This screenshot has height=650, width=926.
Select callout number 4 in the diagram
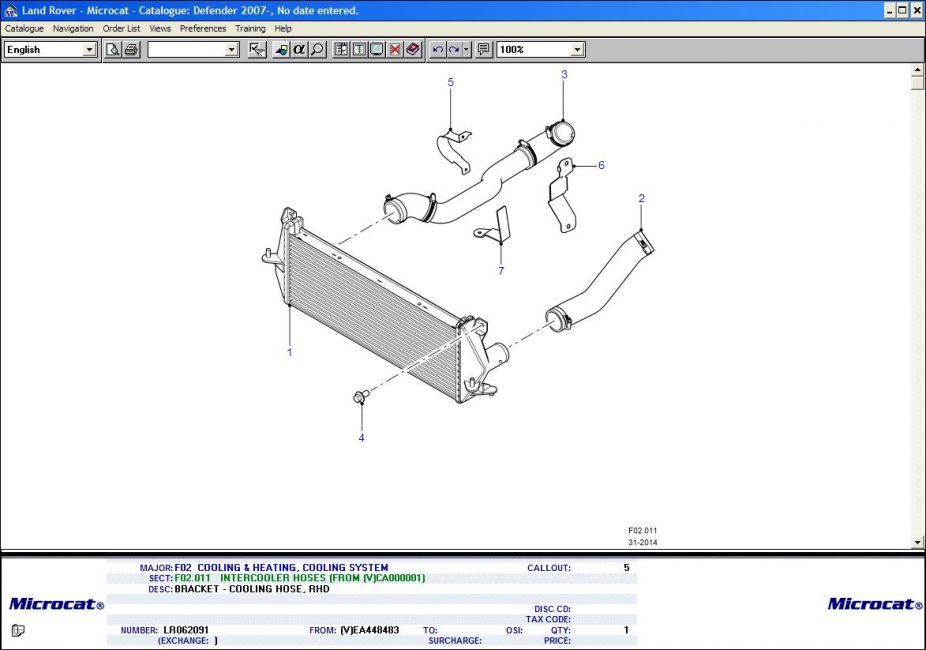click(361, 437)
